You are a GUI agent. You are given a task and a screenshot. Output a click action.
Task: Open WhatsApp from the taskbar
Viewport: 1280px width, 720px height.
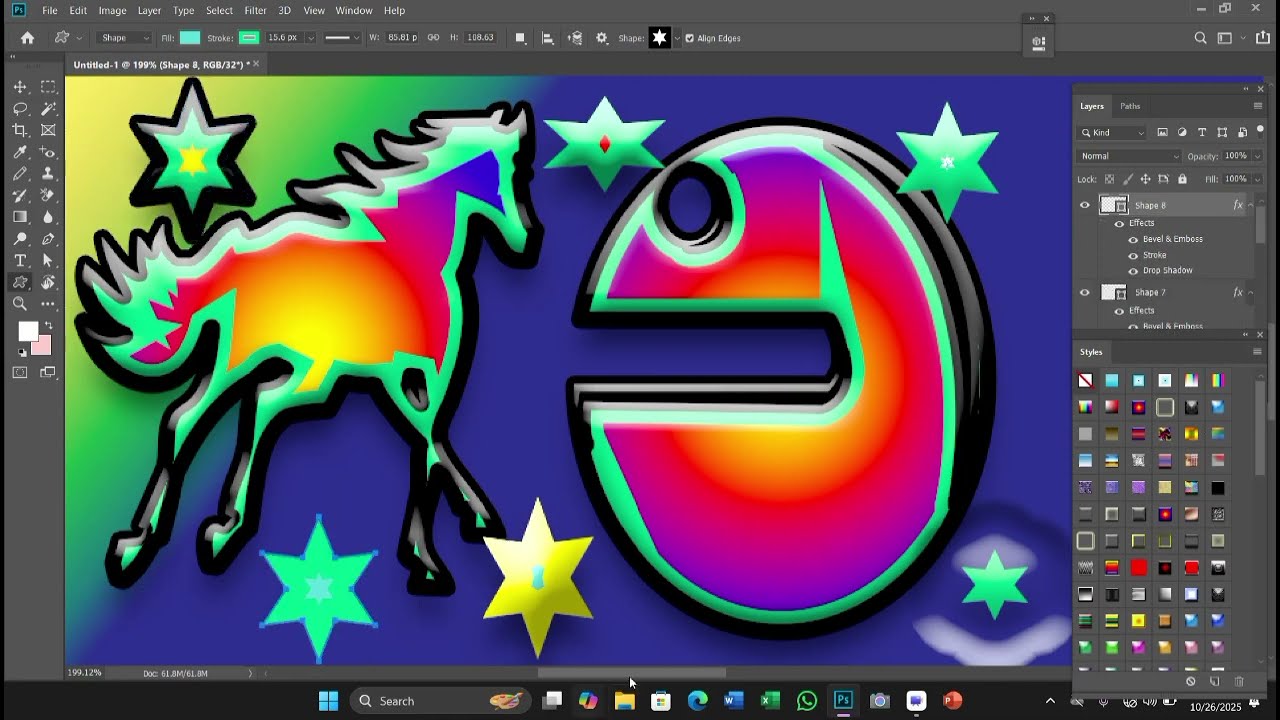pos(806,701)
